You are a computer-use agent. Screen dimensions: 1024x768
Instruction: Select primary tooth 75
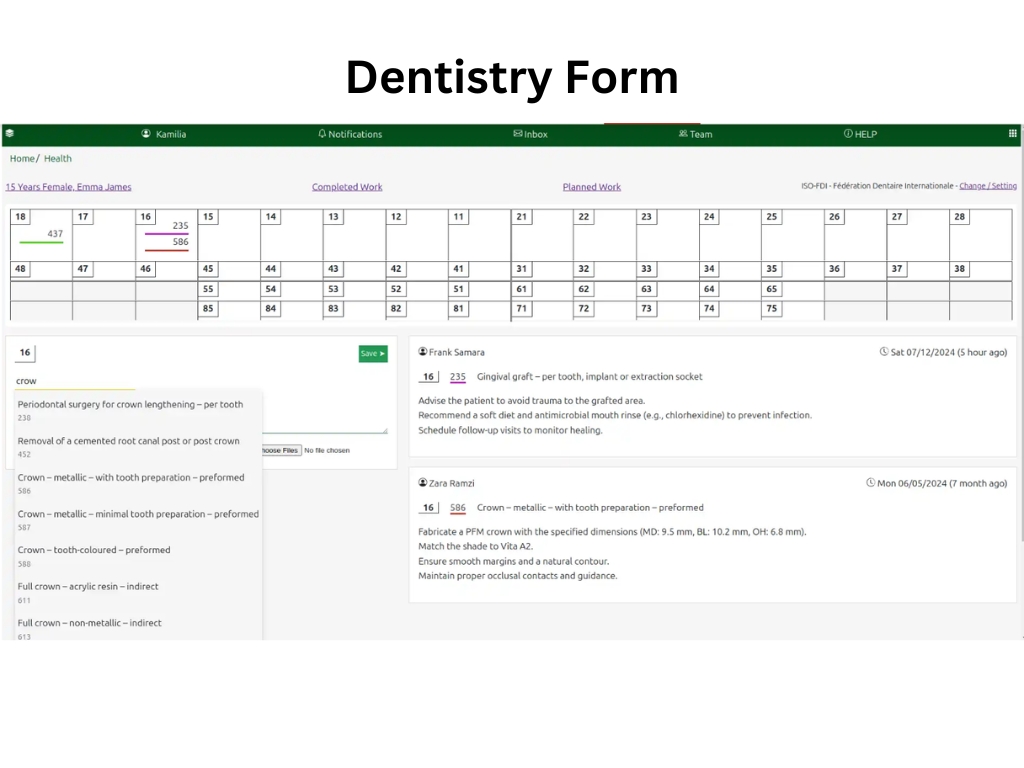[x=771, y=308]
